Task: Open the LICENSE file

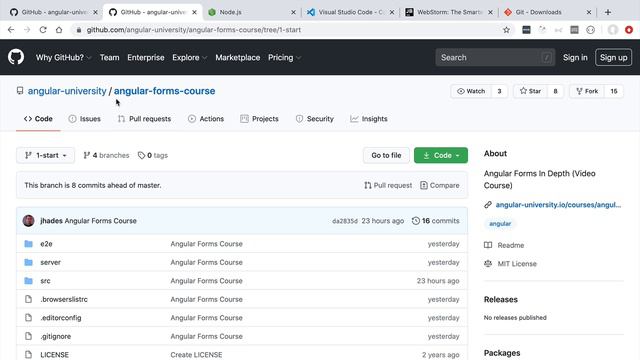Action: pos(54,355)
